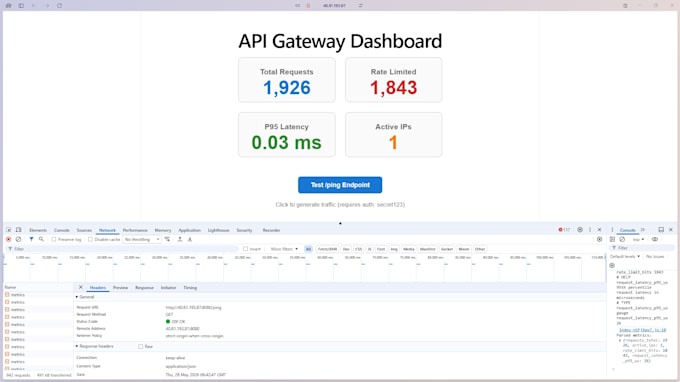The height and width of the screenshot is (382, 680).
Task: Switch to the Elements tab
Action: [x=38, y=230]
